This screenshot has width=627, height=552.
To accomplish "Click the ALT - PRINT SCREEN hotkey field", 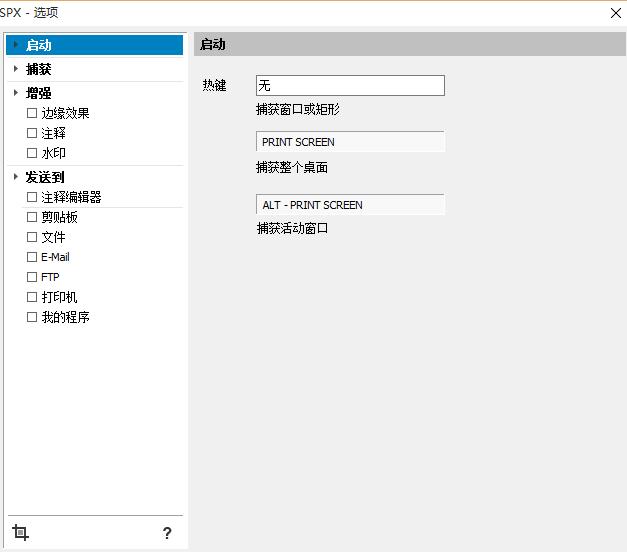I will pos(350,205).
